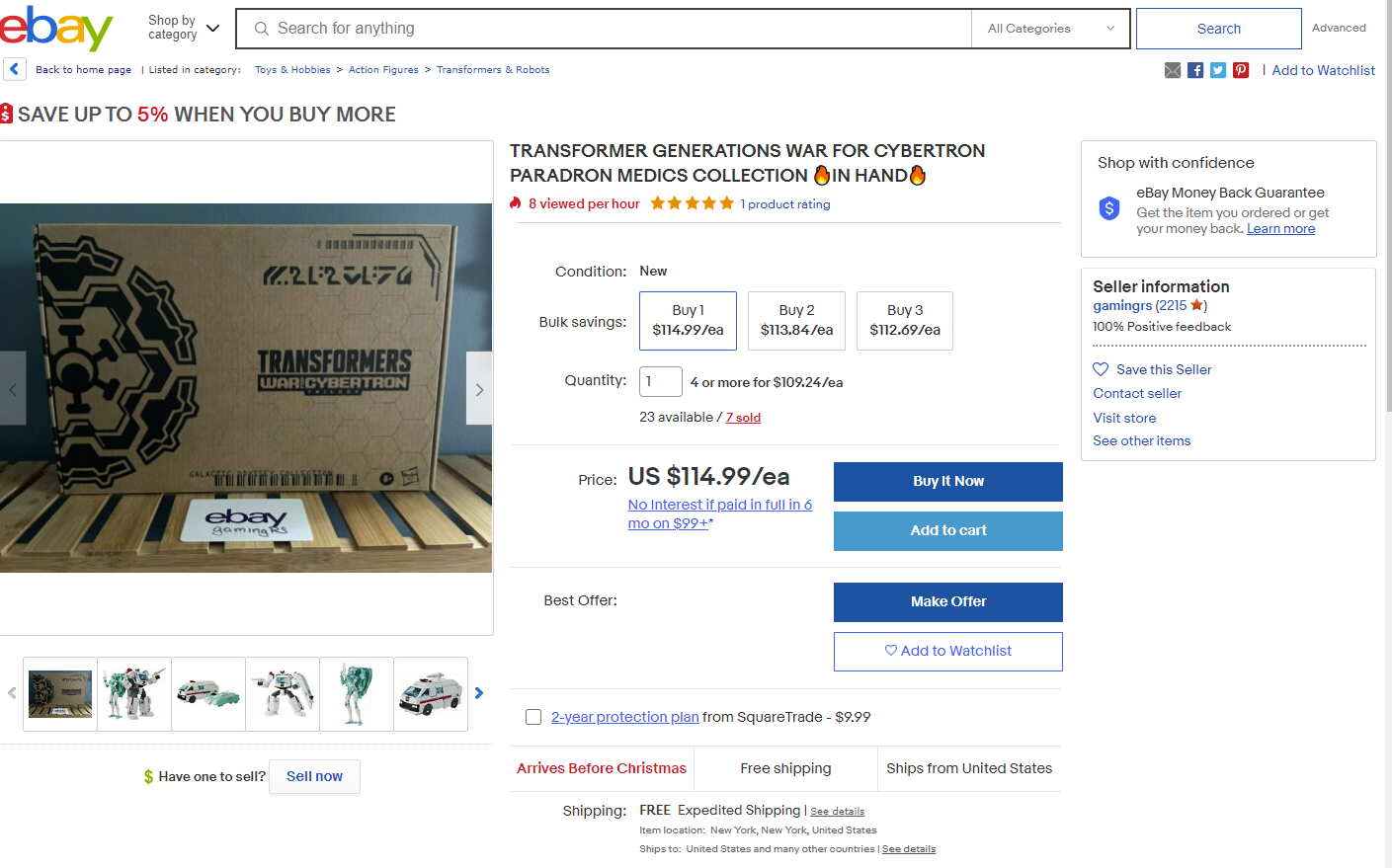Select the white ambulance vehicle thumbnail
Screen dimensions: 1392x868
pyautogui.click(x=431, y=693)
